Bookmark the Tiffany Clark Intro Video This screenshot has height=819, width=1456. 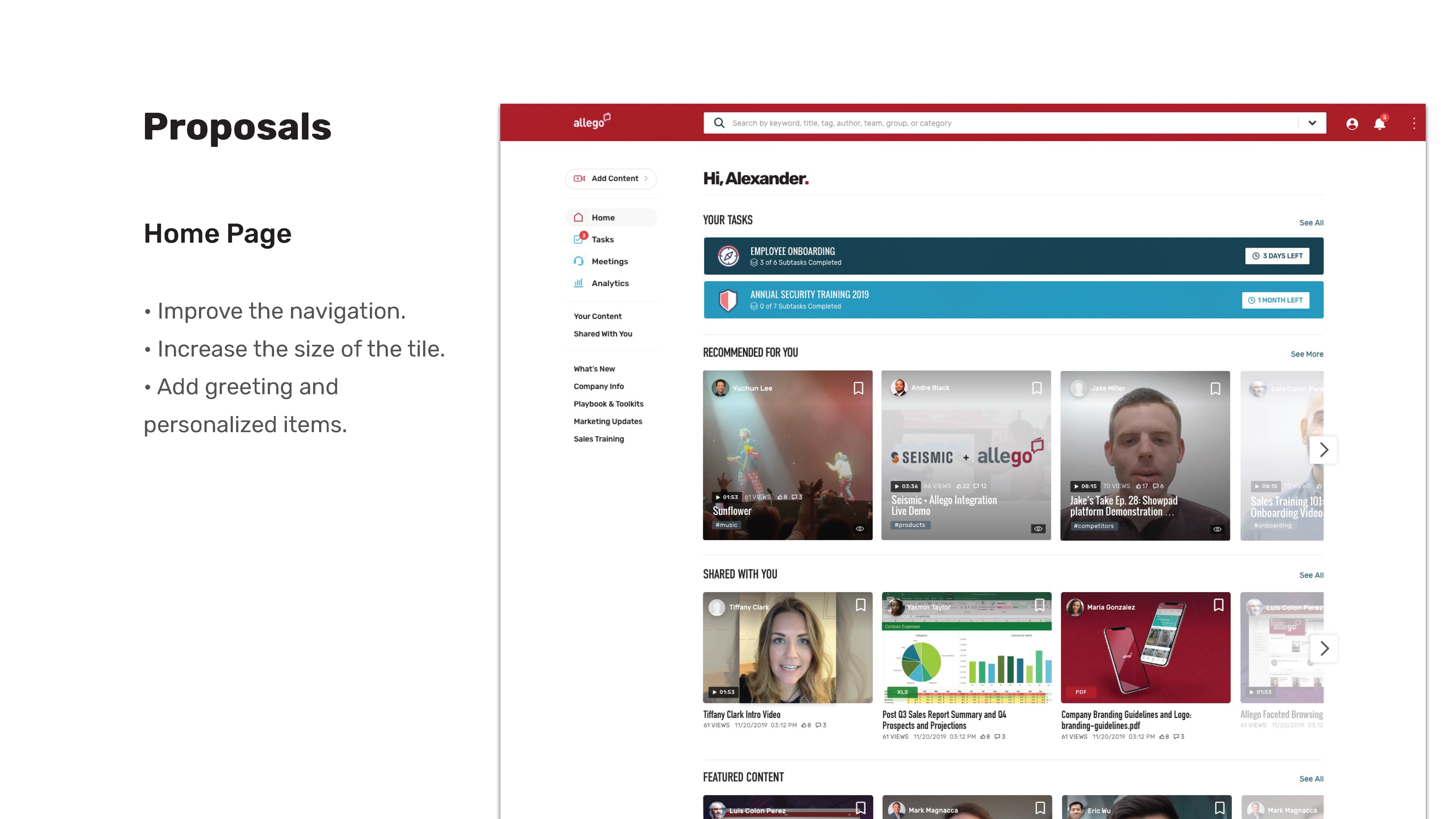pos(860,605)
